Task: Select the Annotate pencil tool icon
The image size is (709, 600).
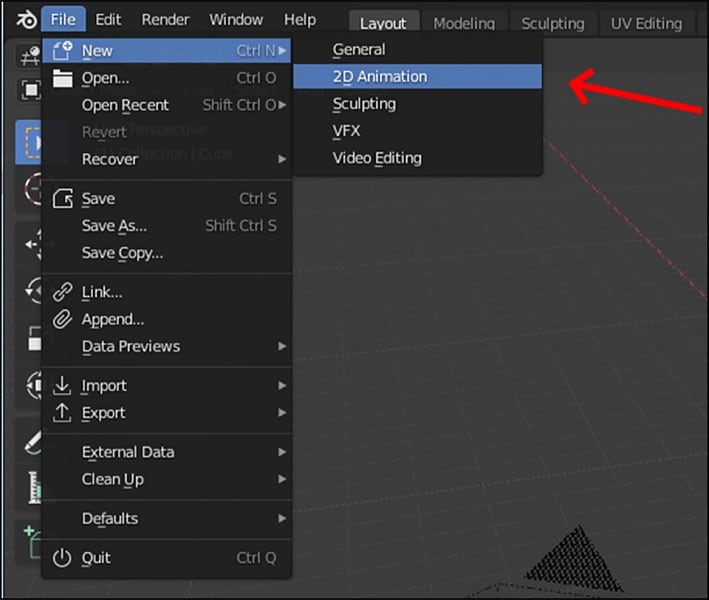Action: [x=33, y=442]
